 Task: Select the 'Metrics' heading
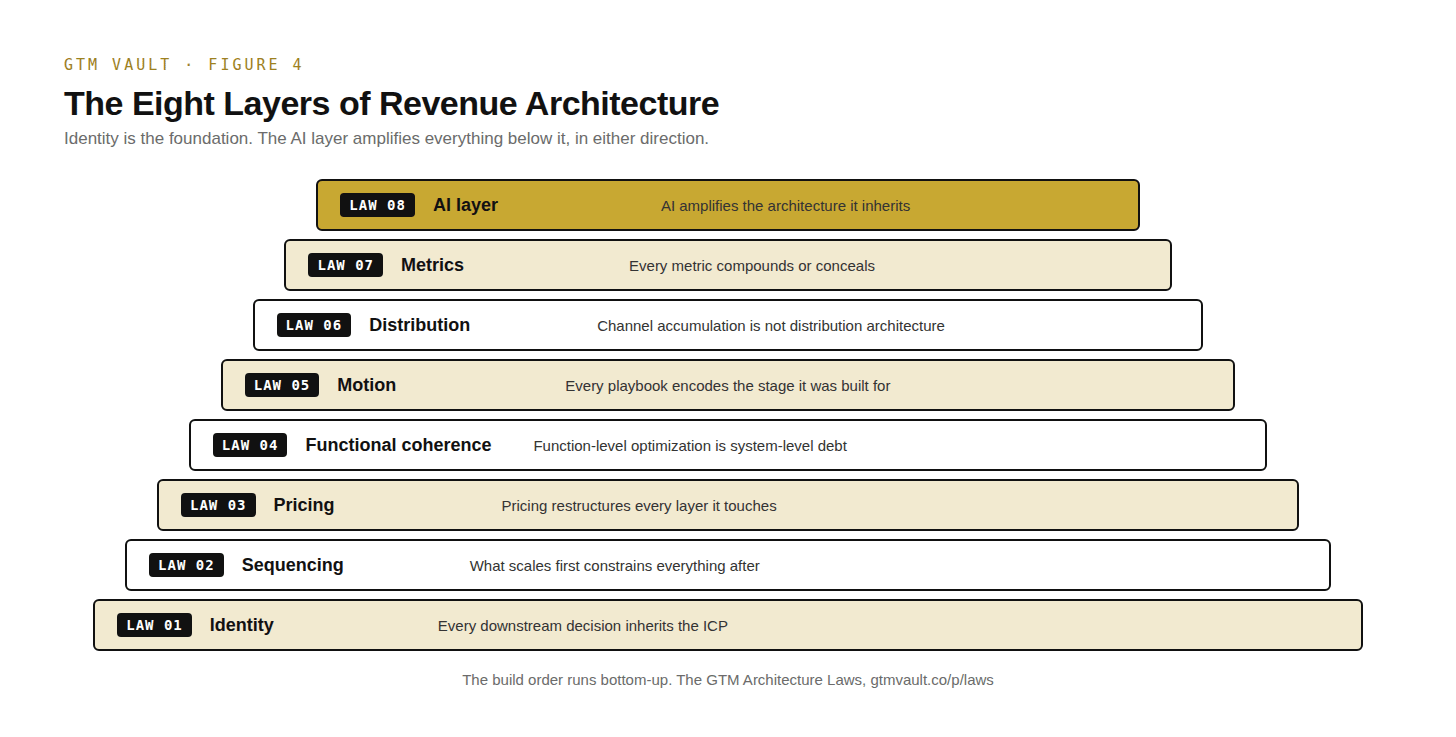click(432, 265)
